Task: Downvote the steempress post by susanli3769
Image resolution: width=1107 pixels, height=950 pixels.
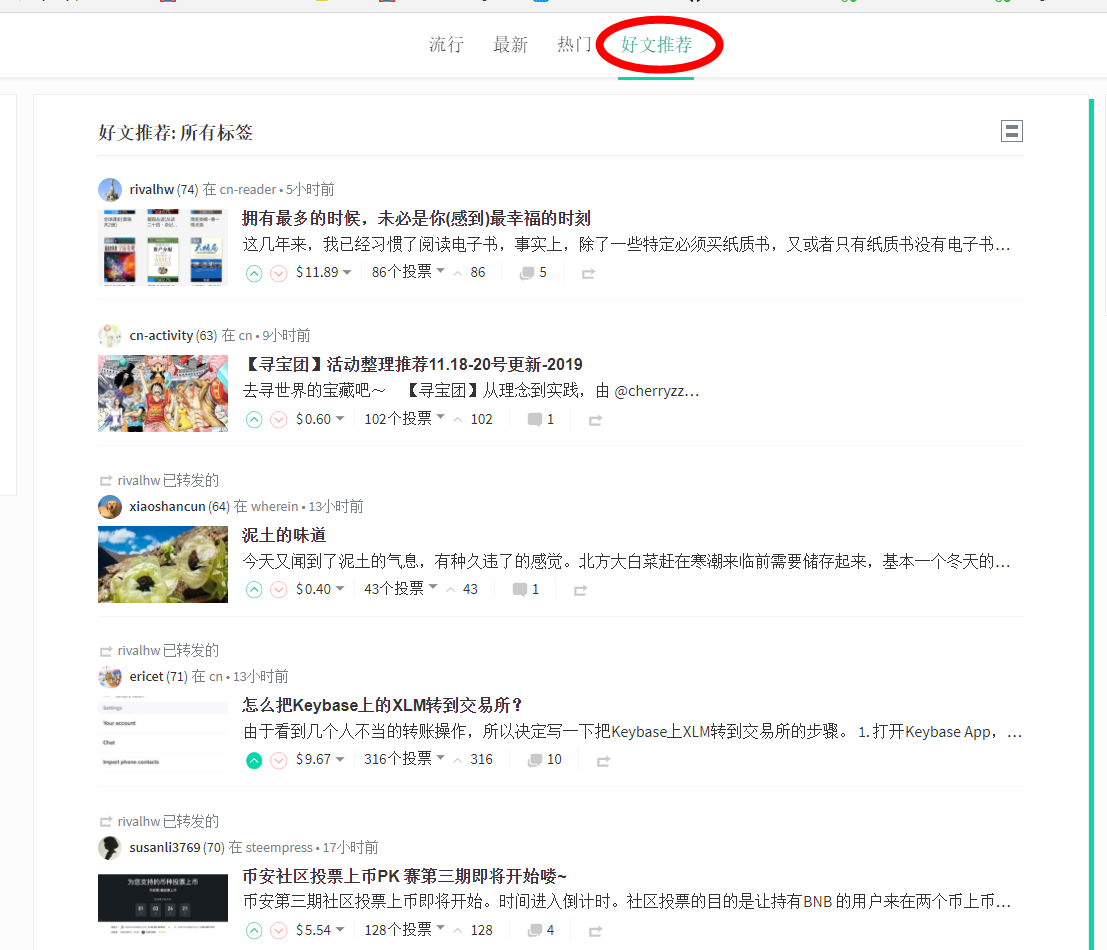Action: 278,930
